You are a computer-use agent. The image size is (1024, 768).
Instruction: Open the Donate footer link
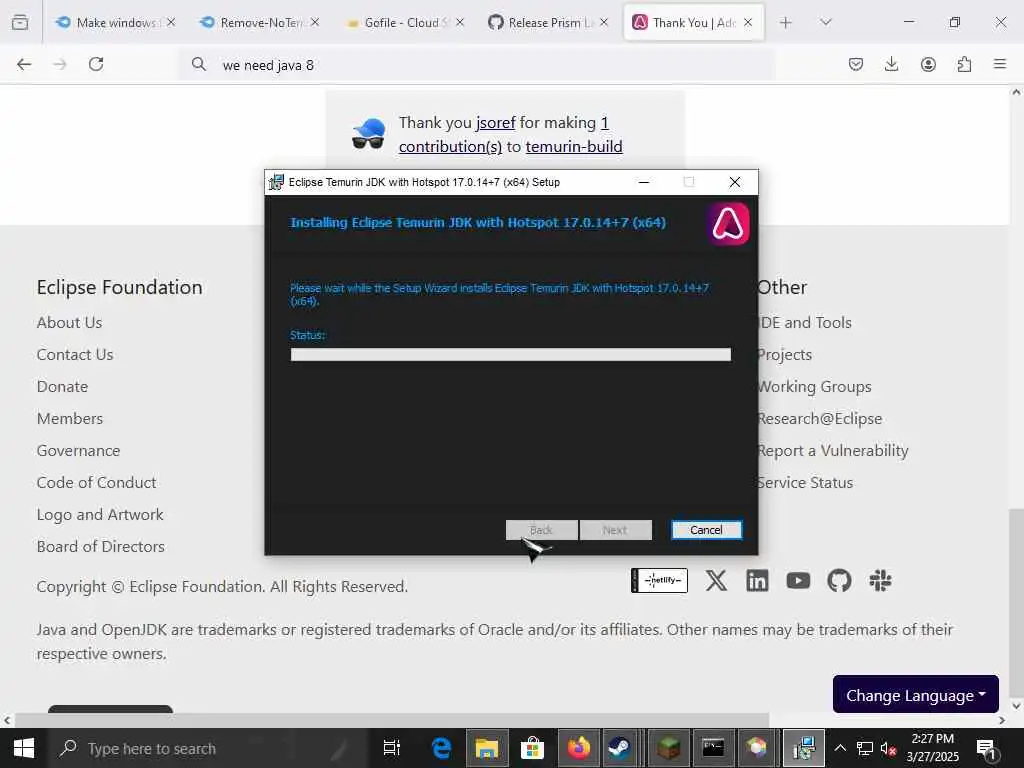click(62, 387)
